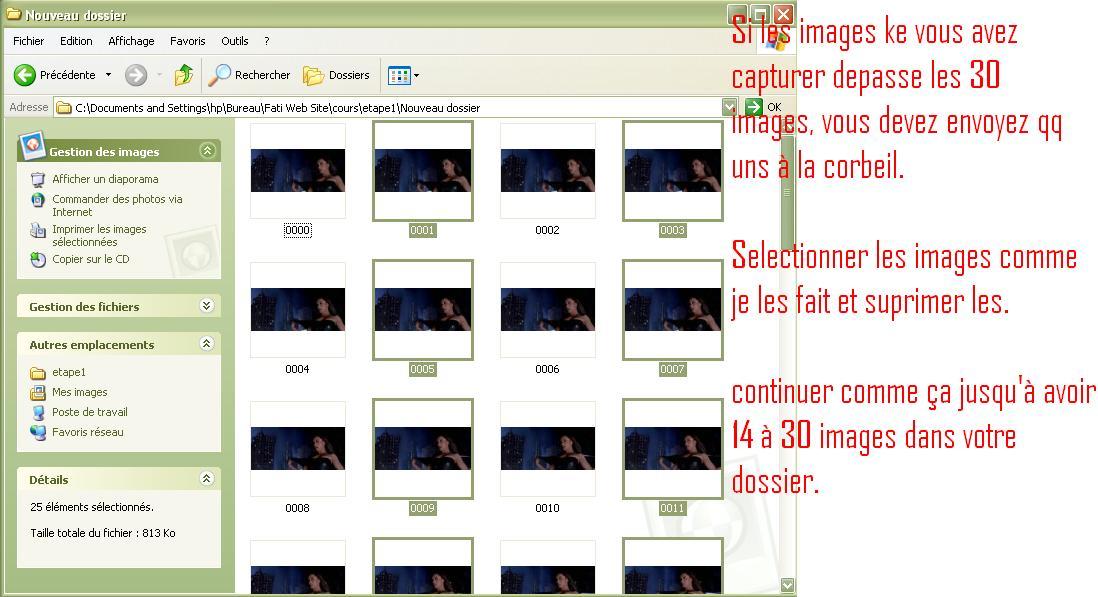1098x597 pixels.
Task: Select thumbnail 0009
Action: 423,449
